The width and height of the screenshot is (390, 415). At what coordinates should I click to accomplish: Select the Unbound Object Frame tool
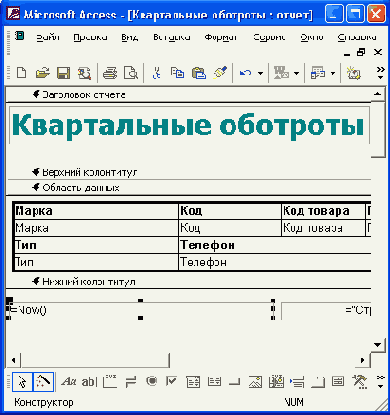276,382
